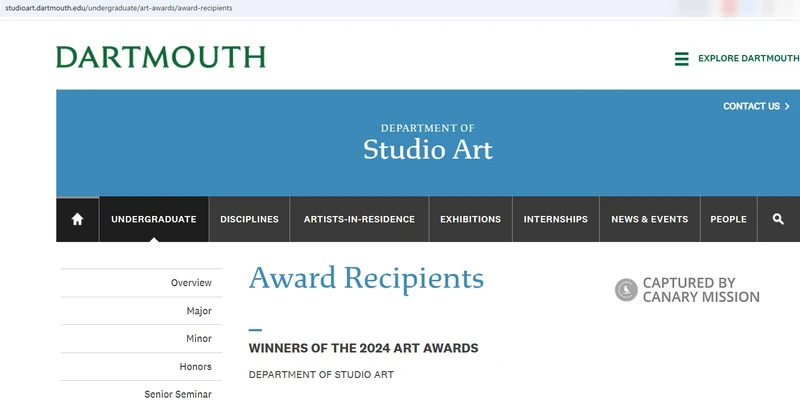Click the browser URL address field
Screen dimensions: 800x407
pos(300,8)
